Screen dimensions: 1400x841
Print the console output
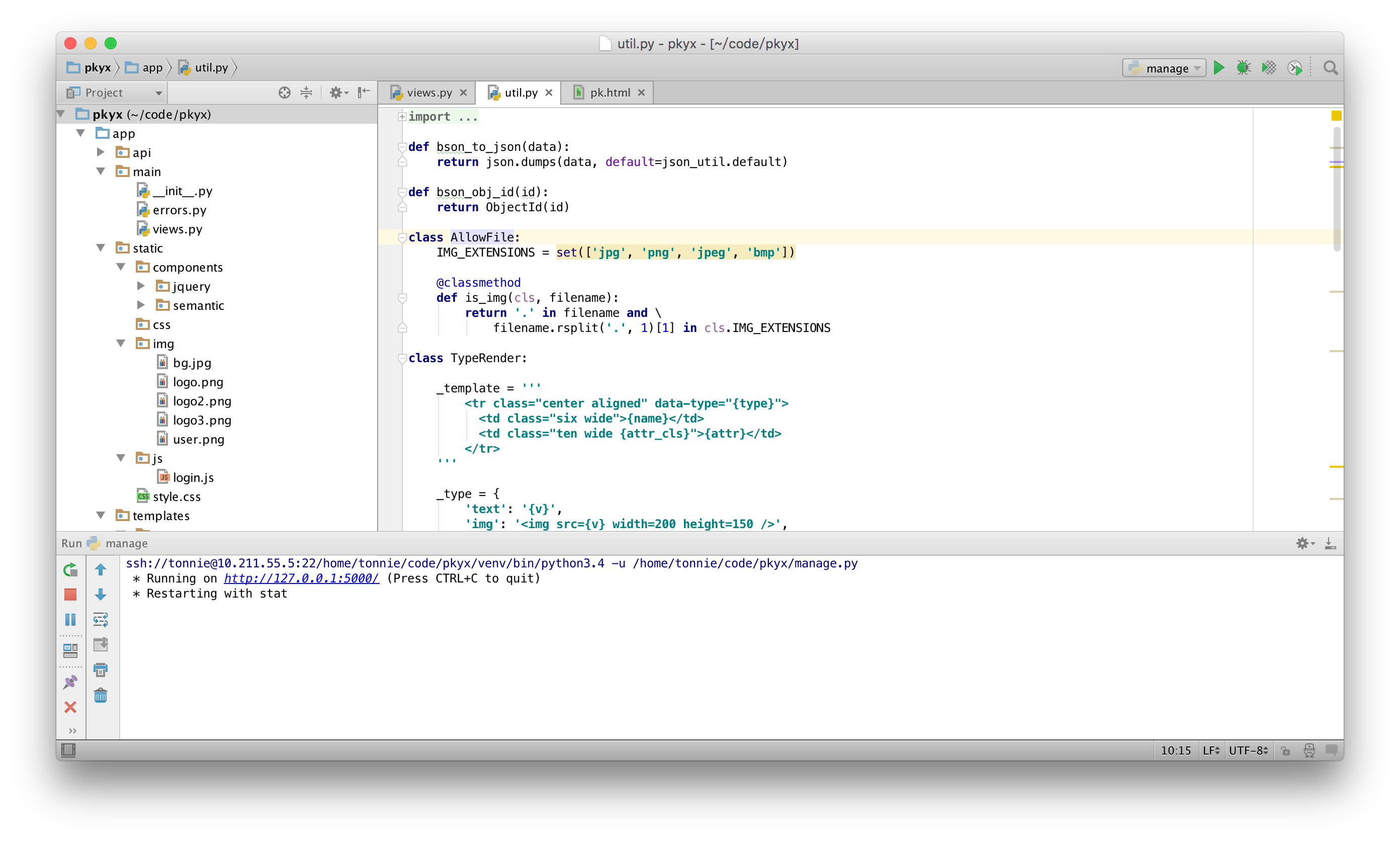point(100,670)
